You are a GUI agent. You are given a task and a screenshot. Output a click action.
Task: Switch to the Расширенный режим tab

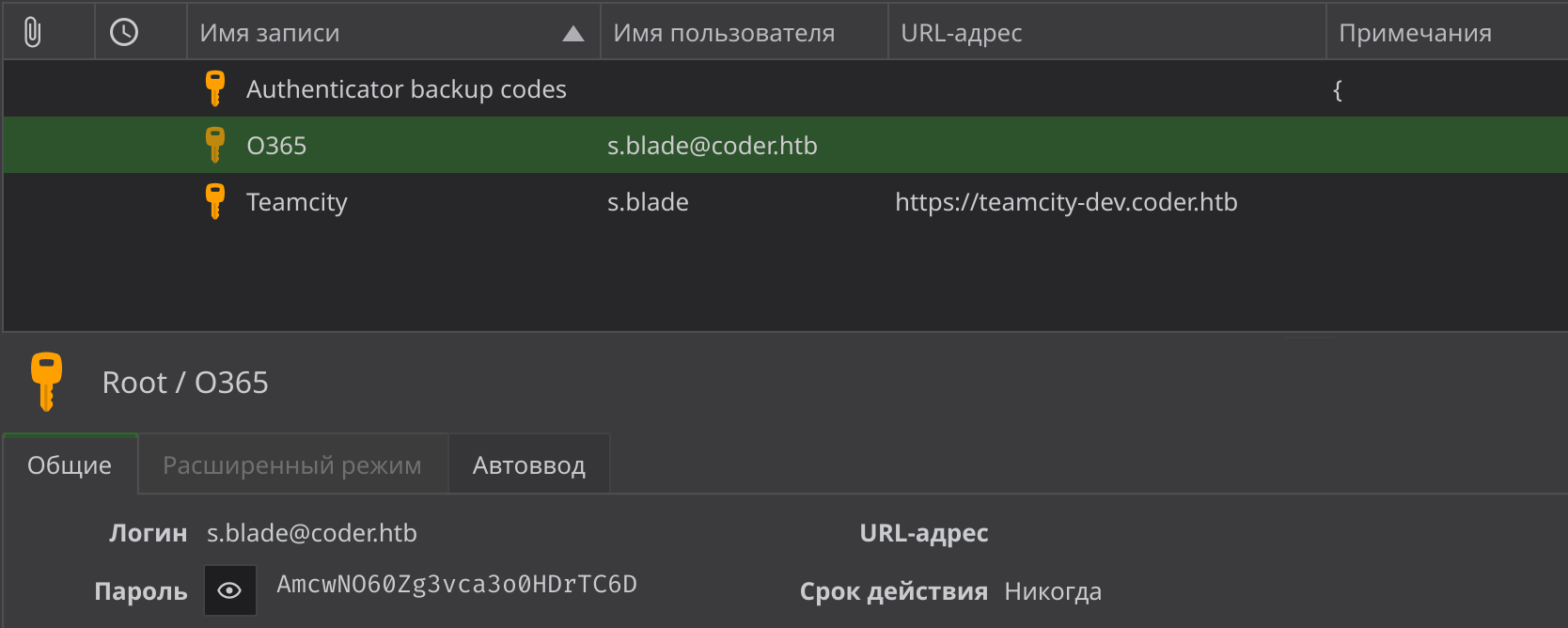[x=292, y=464]
